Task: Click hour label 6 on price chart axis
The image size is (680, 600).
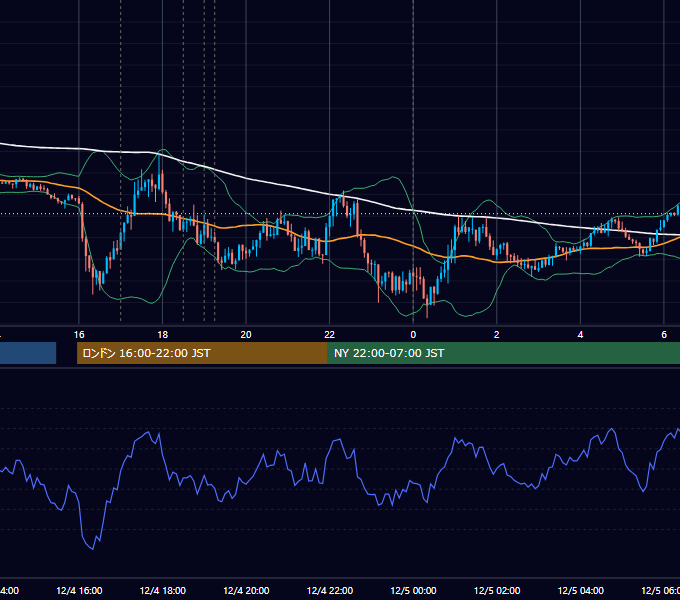Action: coord(664,334)
